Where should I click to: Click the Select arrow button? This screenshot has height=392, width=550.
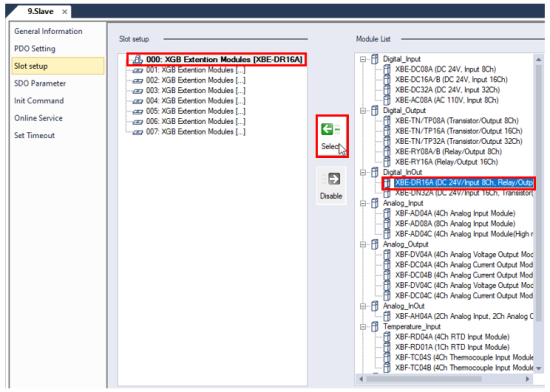(332, 136)
